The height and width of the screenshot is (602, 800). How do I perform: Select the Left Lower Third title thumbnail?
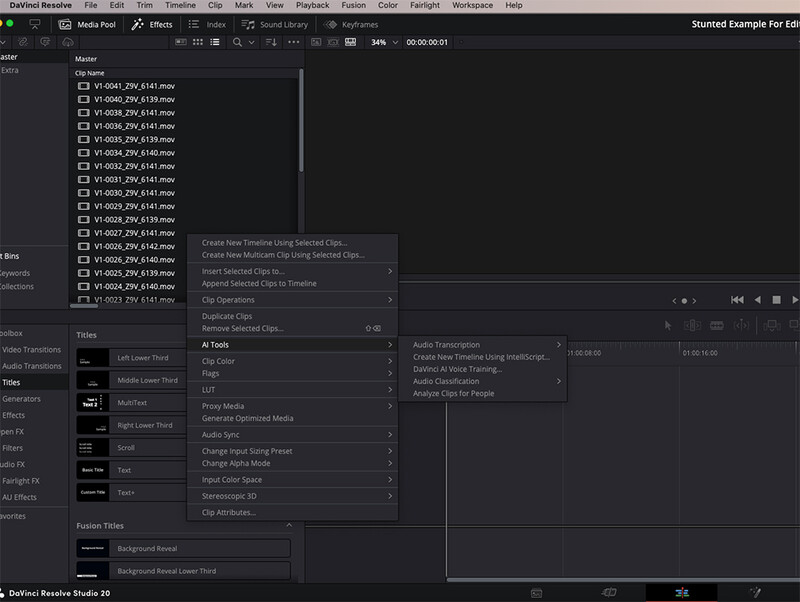(92, 358)
